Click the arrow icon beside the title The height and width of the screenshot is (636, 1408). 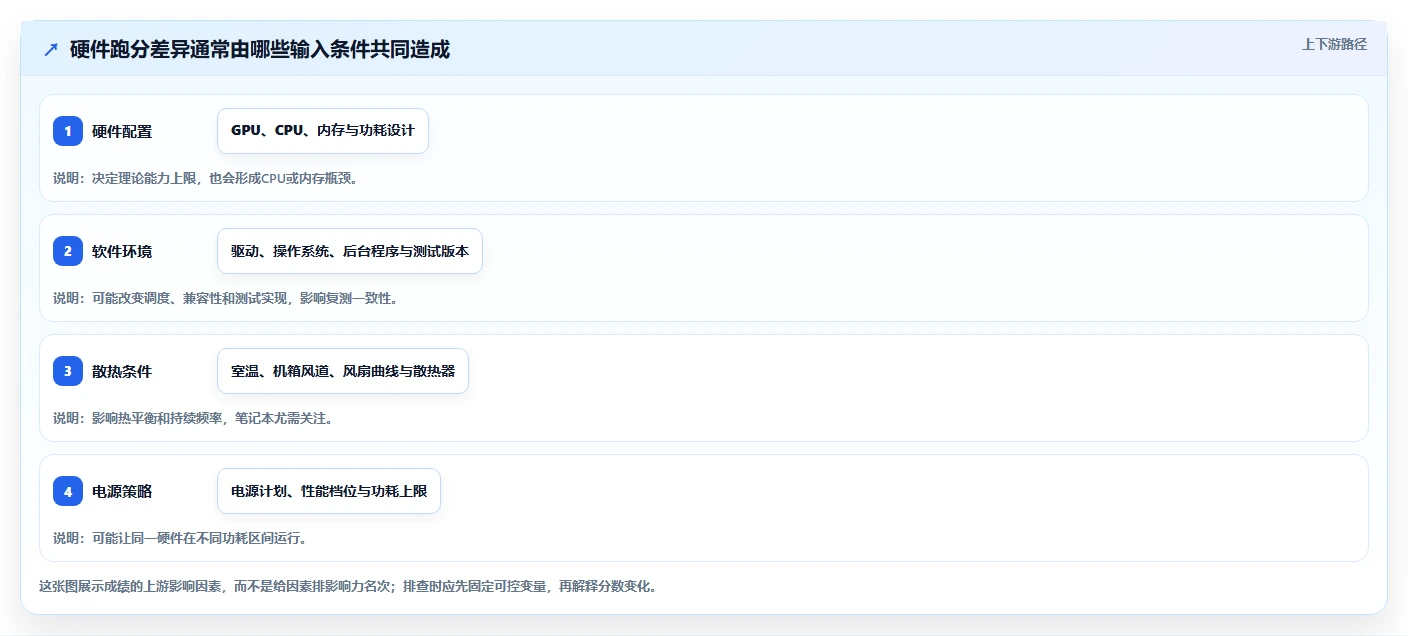point(51,49)
